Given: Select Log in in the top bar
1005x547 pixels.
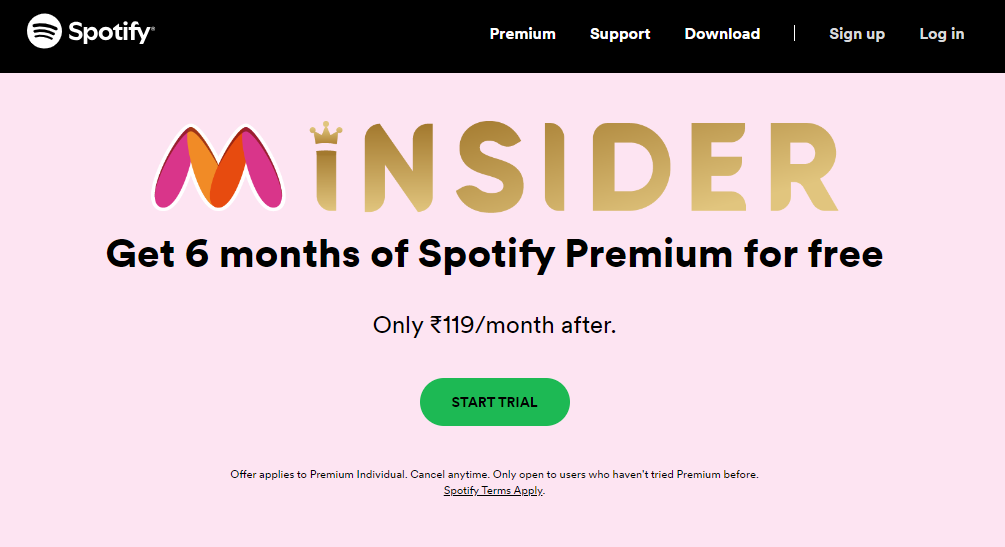Looking at the screenshot, I should coord(942,34).
